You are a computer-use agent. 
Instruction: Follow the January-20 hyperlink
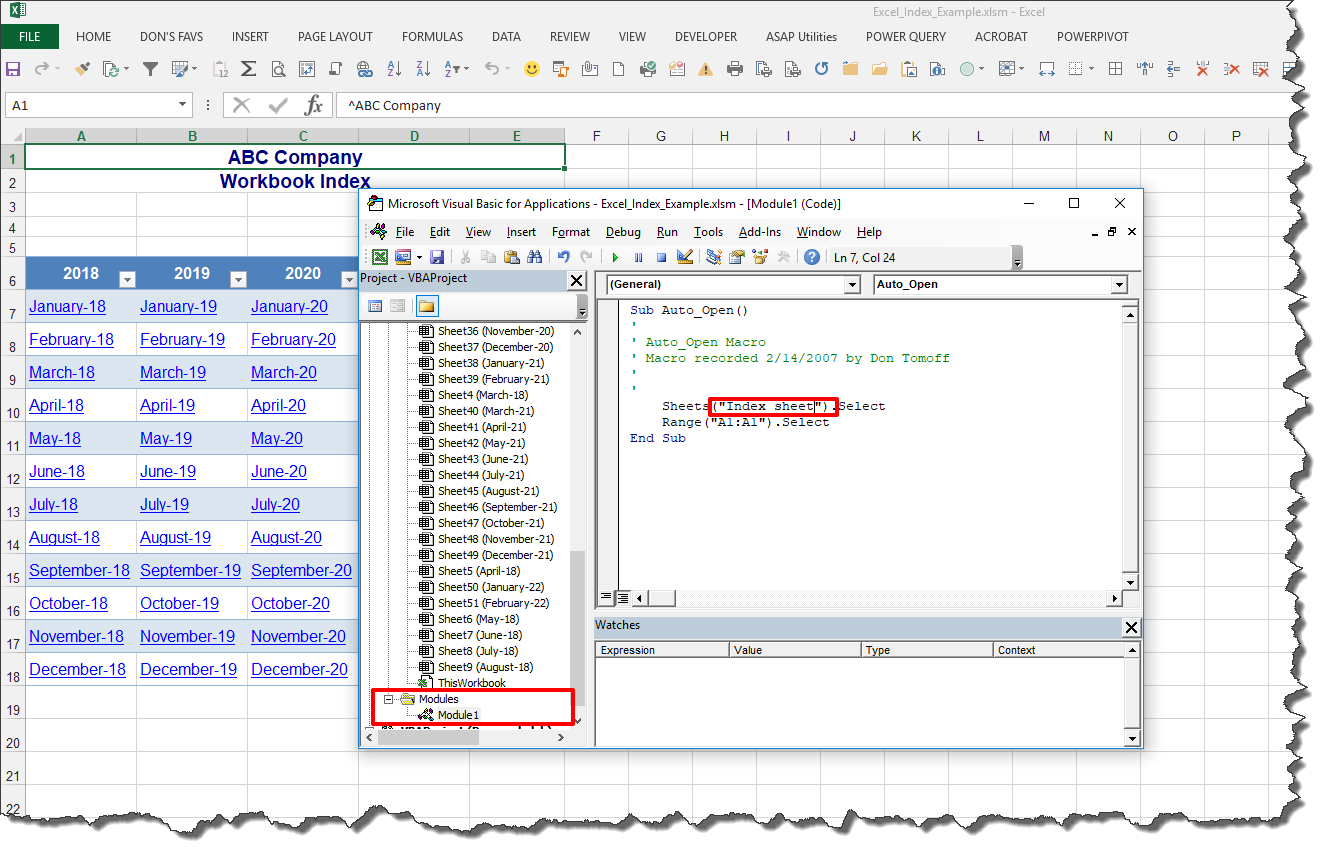[289, 306]
